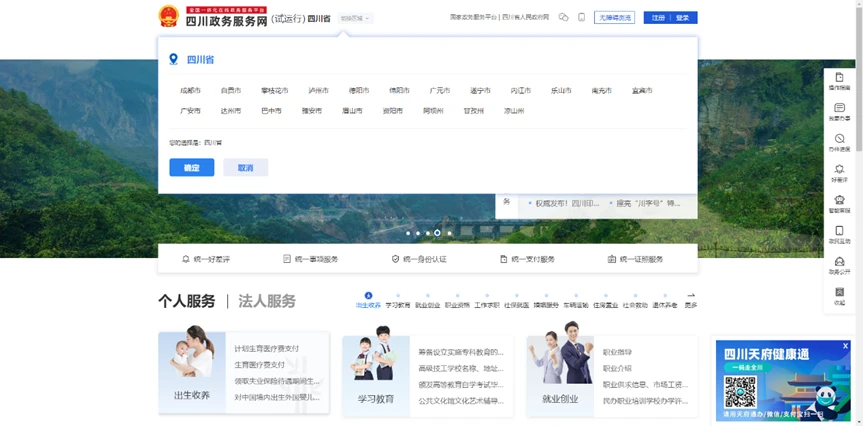Image resolution: width=863 pixels, height=426 pixels.
Task: Switch to the 法人服务 tab
Action: 267,301
